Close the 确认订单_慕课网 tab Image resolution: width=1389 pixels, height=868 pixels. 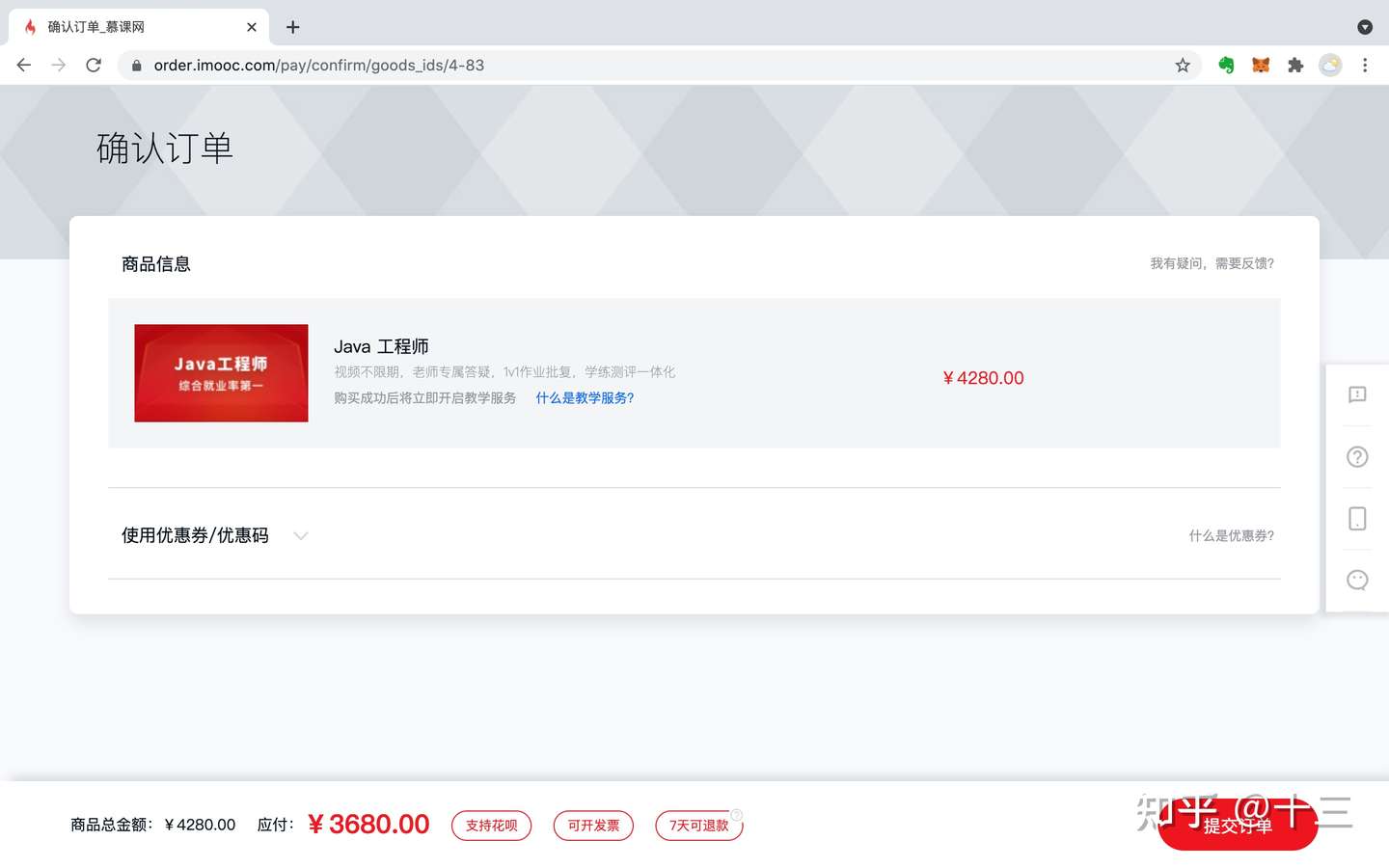pos(252,27)
